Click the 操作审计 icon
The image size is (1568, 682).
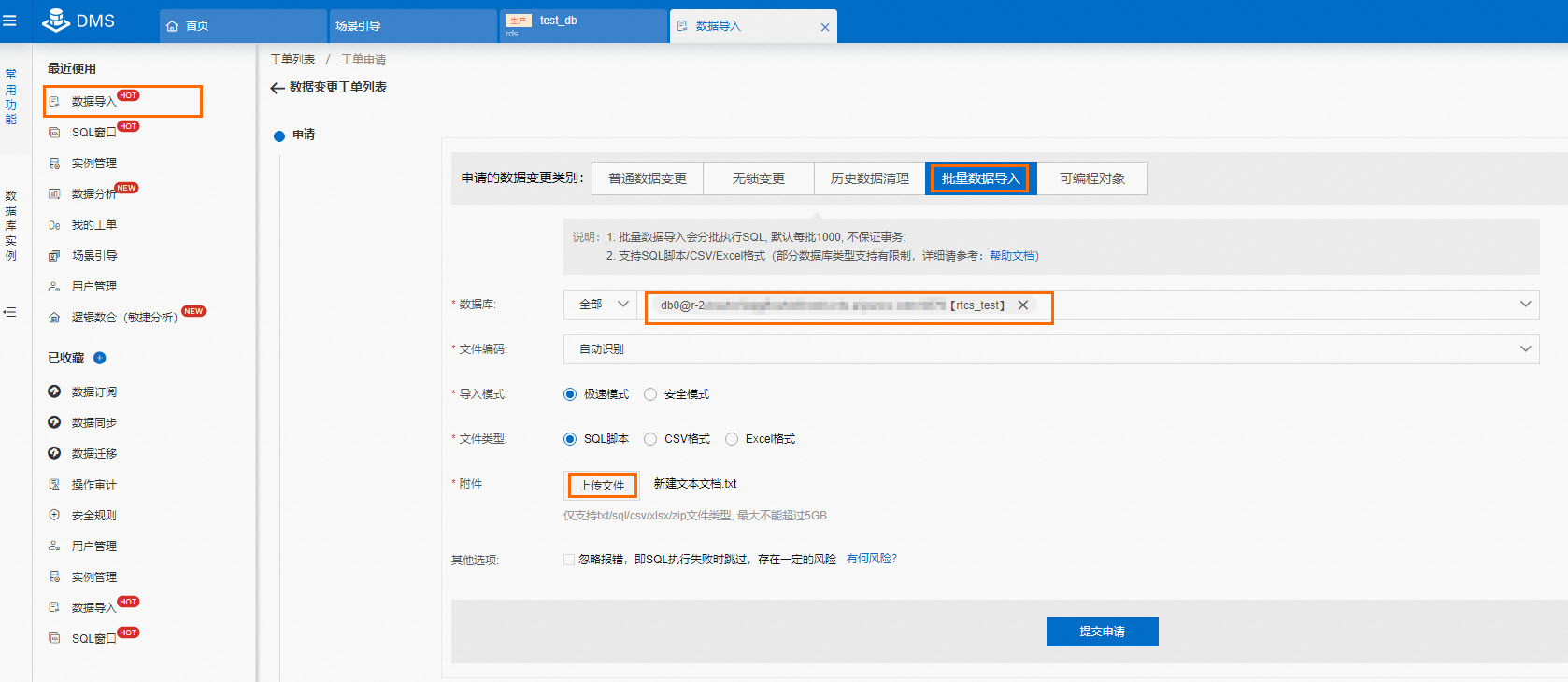(54, 484)
